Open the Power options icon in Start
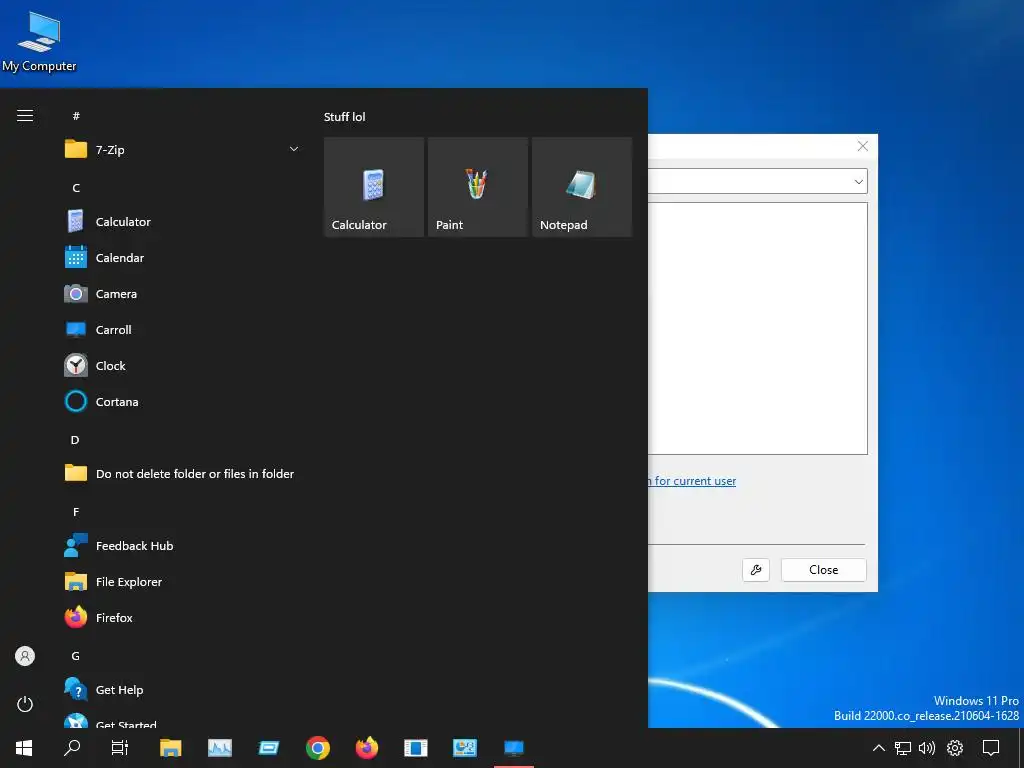The height and width of the screenshot is (768, 1024). [25, 704]
